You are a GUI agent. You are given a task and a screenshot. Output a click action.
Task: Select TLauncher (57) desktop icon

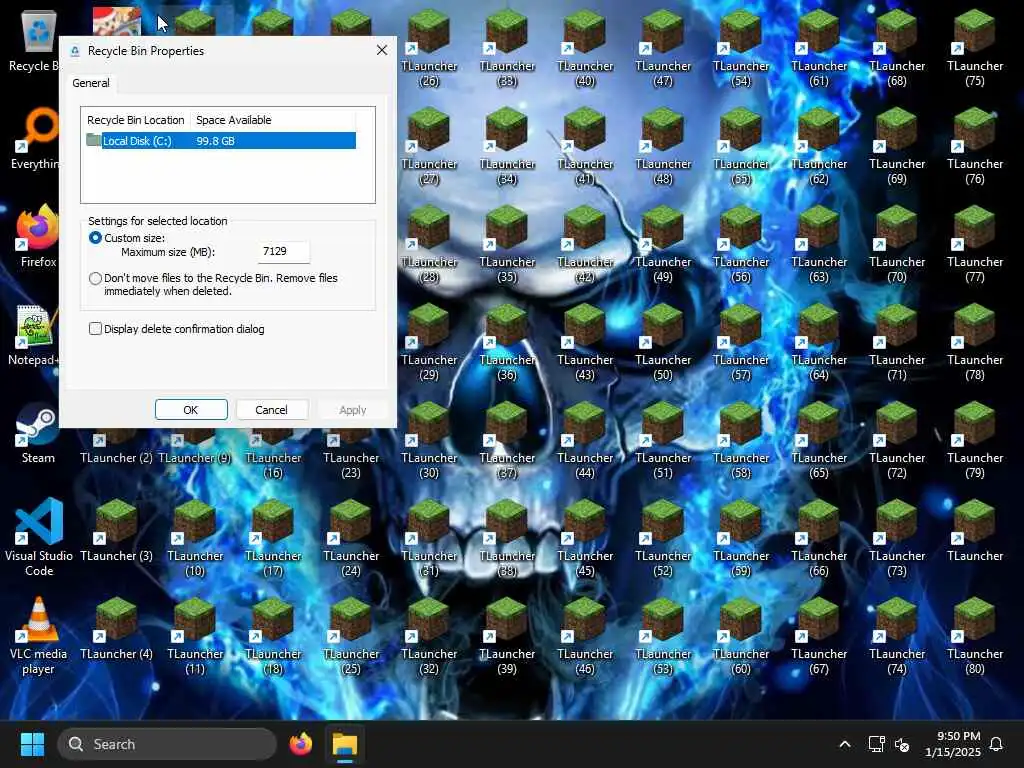(741, 341)
